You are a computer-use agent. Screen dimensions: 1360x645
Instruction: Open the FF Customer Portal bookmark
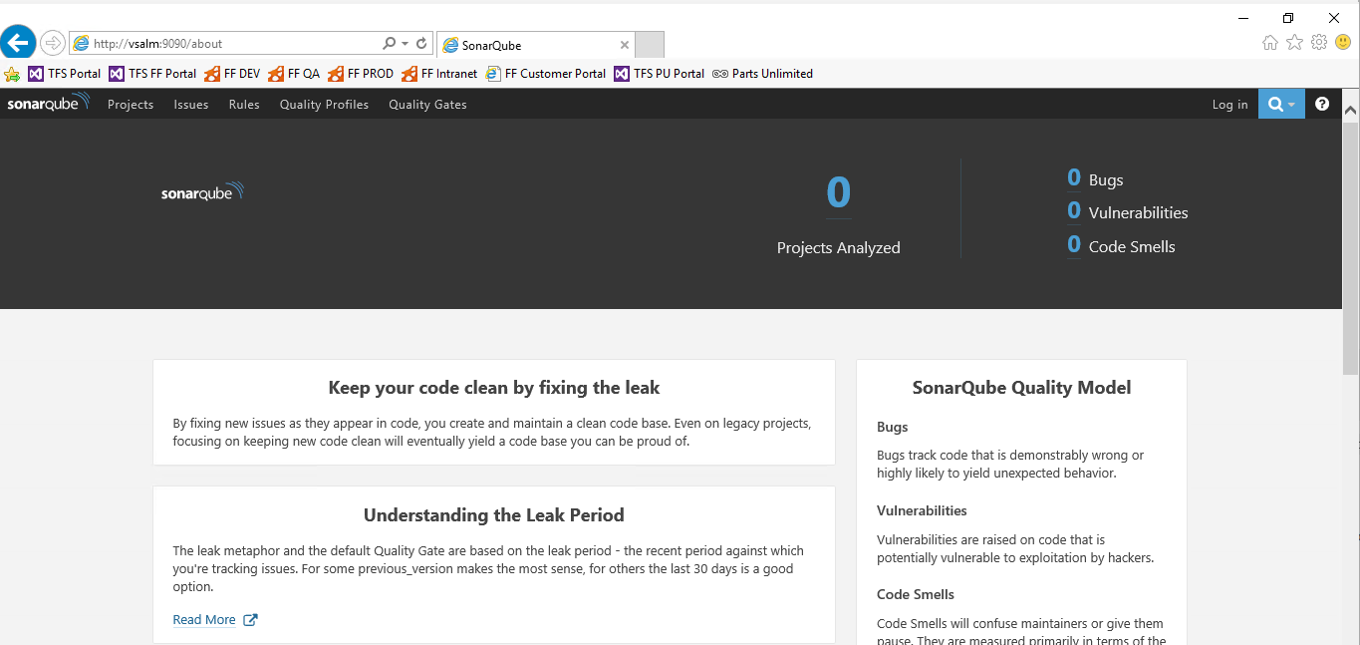(x=546, y=74)
